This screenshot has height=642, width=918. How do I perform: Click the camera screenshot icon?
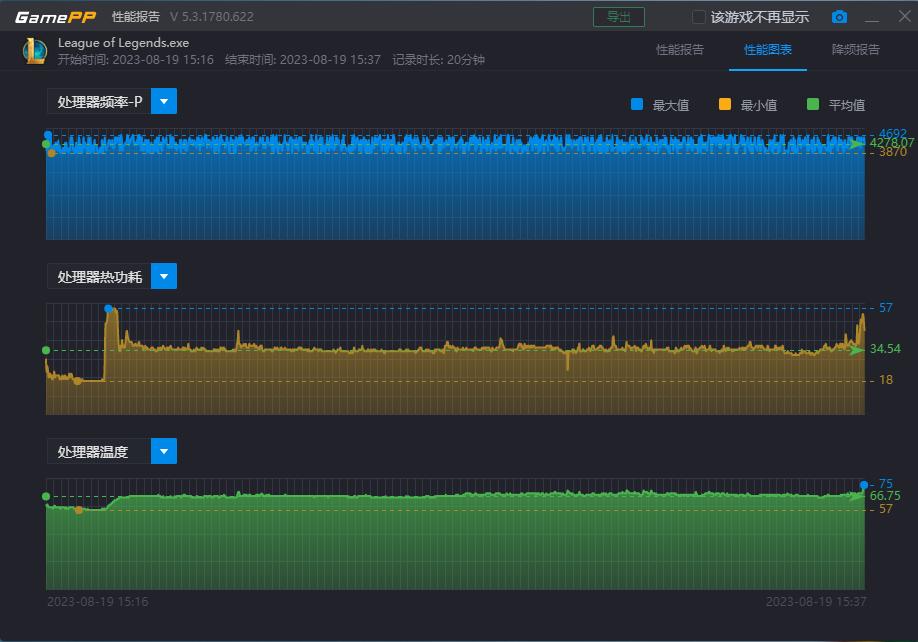click(x=839, y=17)
